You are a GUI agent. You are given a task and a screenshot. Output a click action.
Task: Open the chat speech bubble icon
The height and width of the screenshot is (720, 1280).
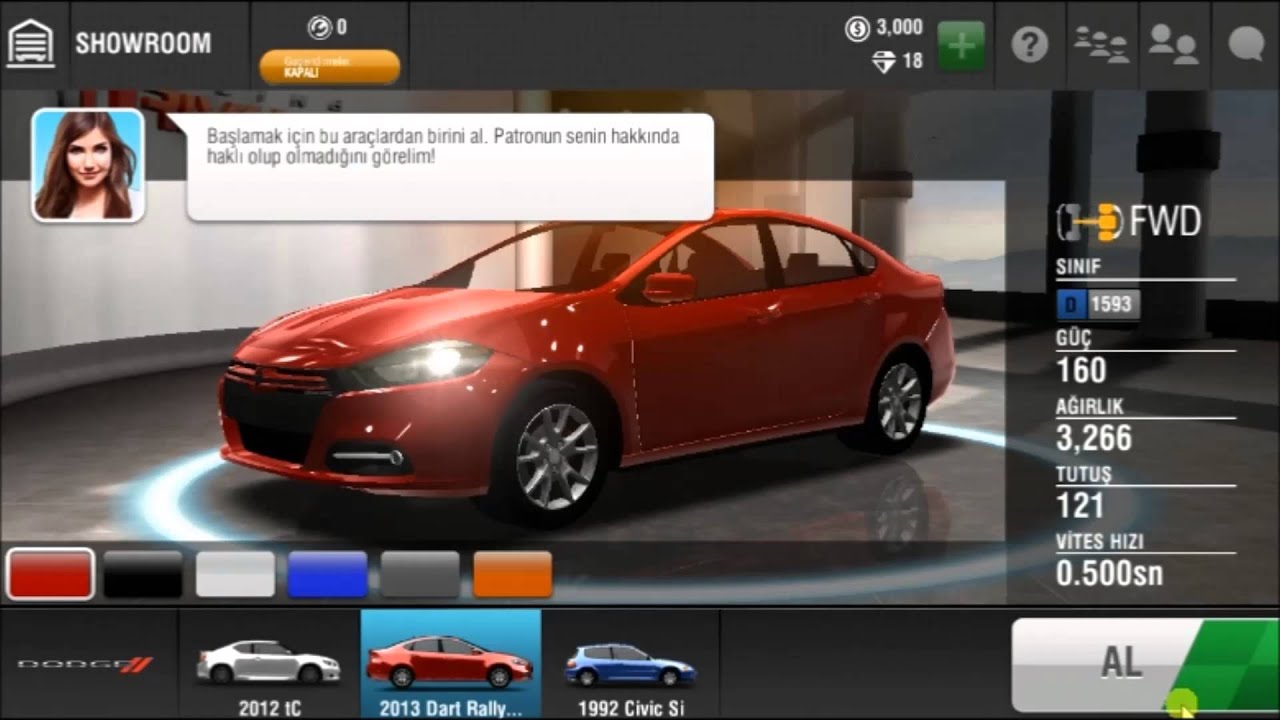(1246, 44)
